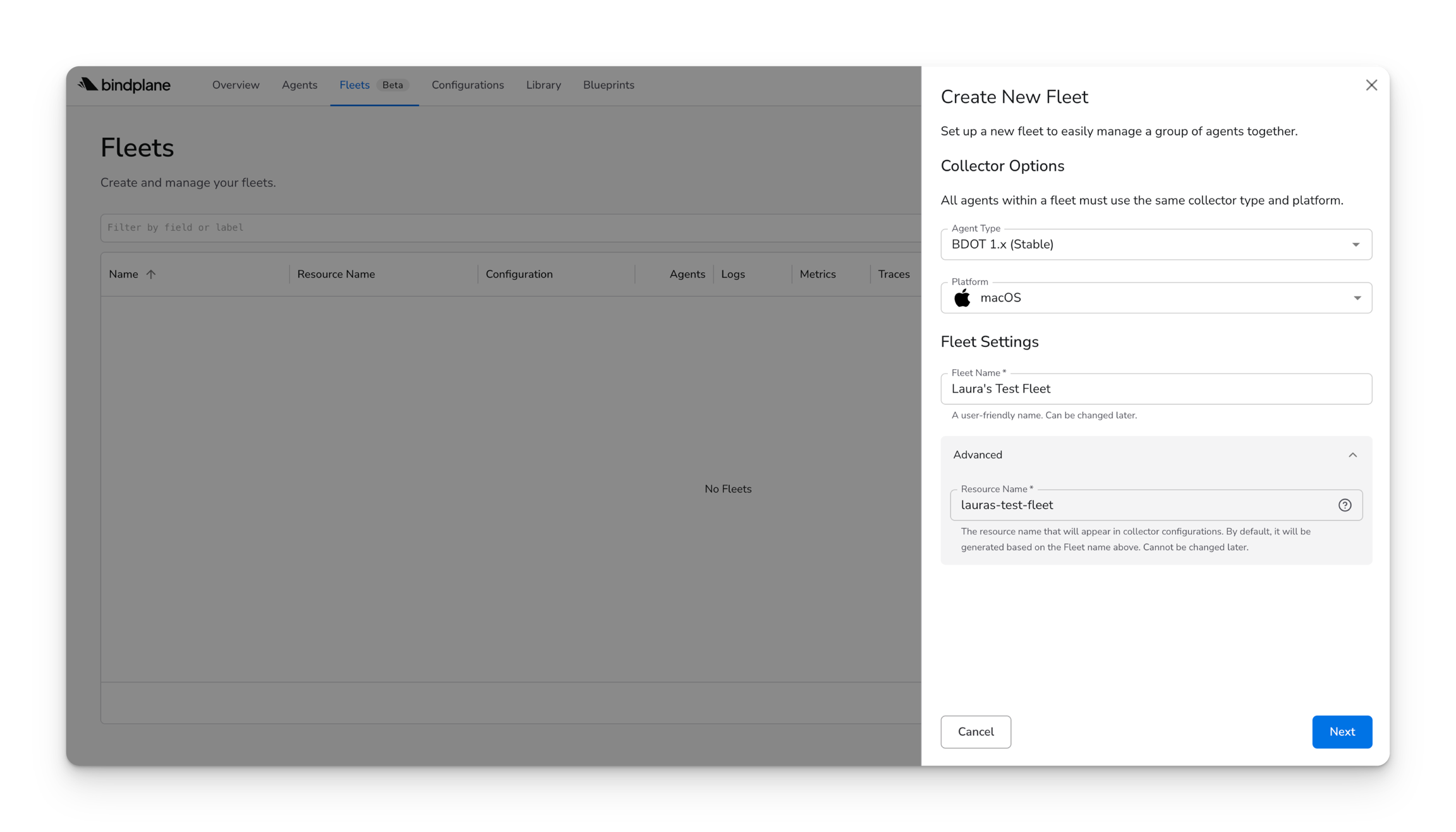Click the bindplane logo

click(x=124, y=85)
